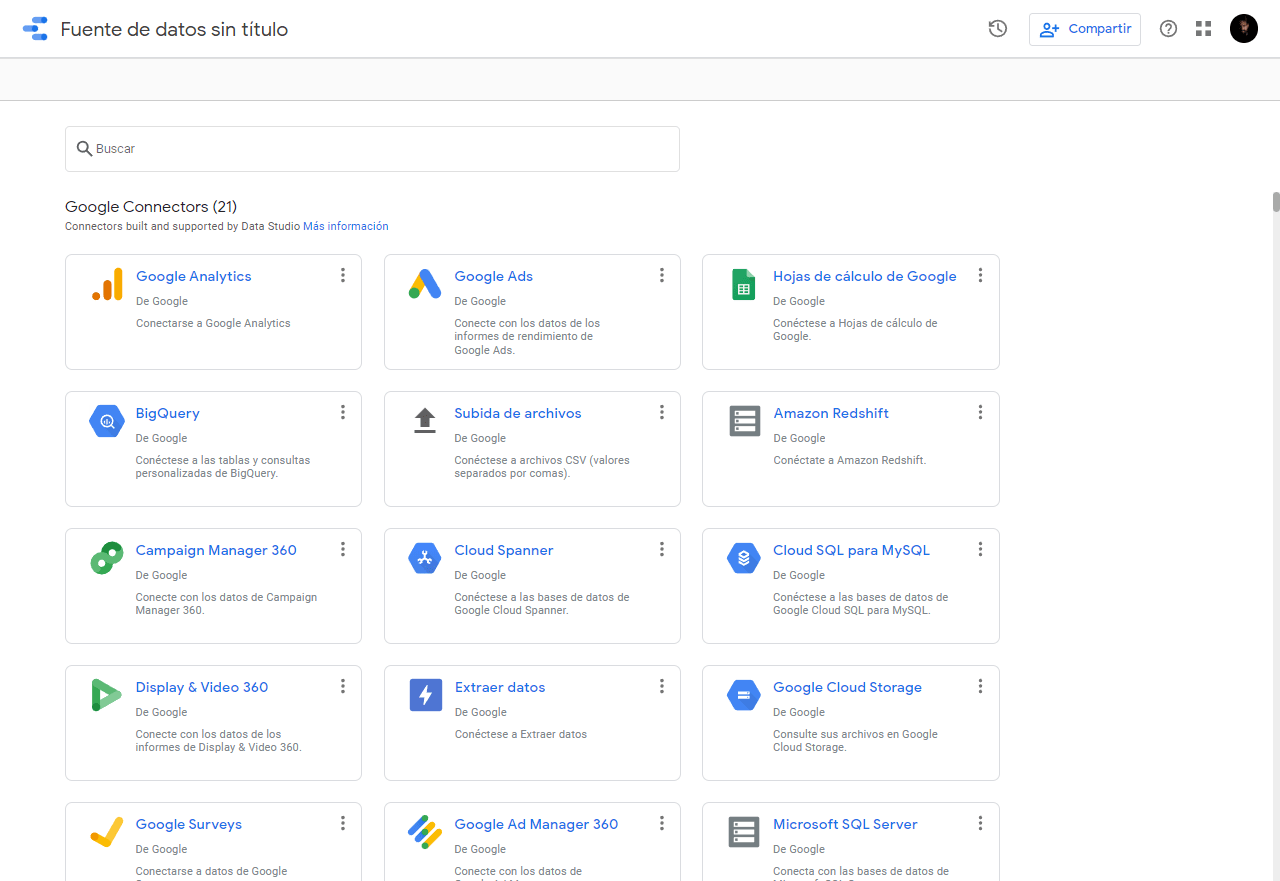Click the 'Google Connectors (21)' heading
Viewport: 1280px width, 881px height.
(151, 207)
